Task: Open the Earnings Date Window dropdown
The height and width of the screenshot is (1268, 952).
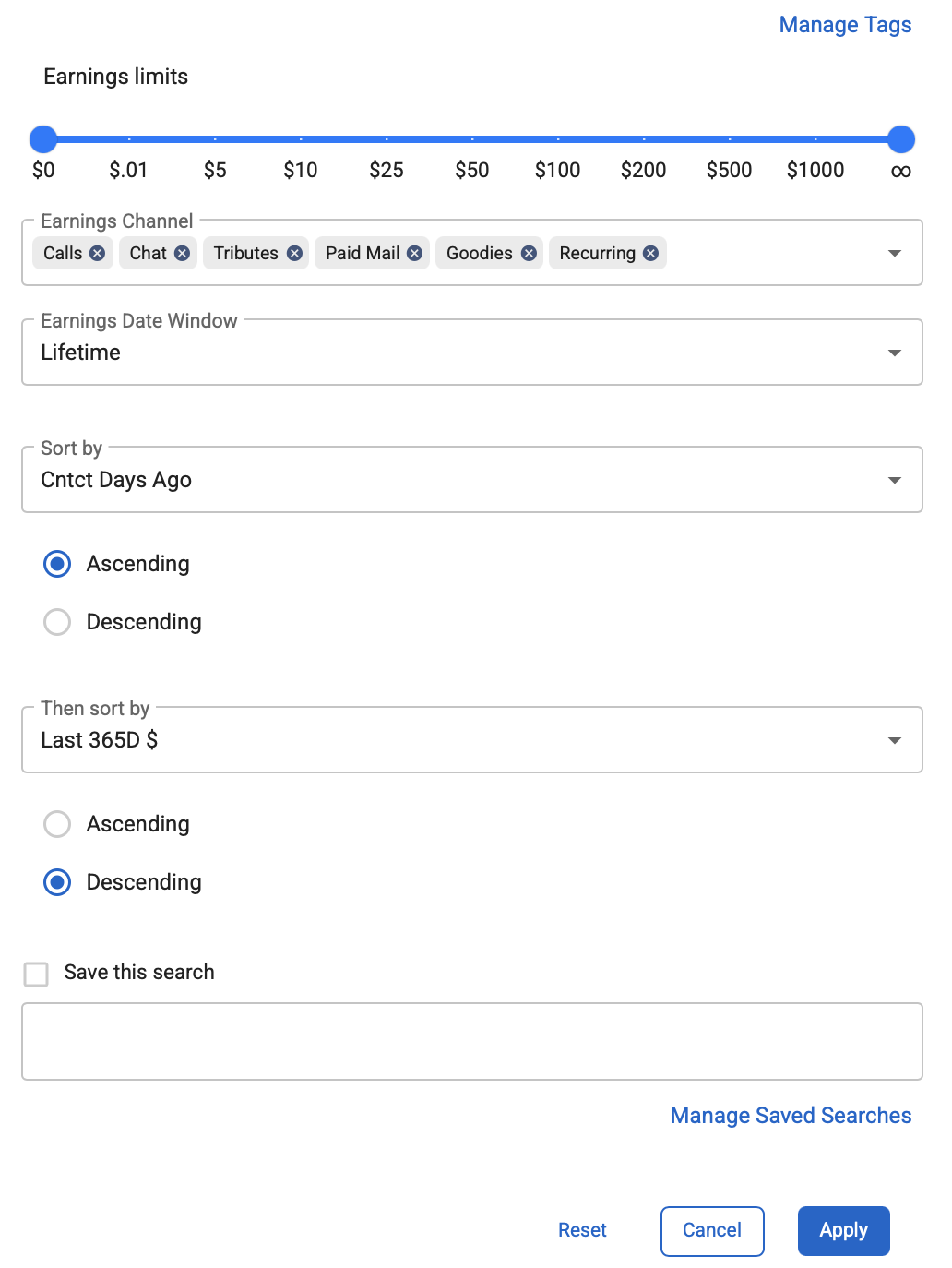Action: pos(472,353)
